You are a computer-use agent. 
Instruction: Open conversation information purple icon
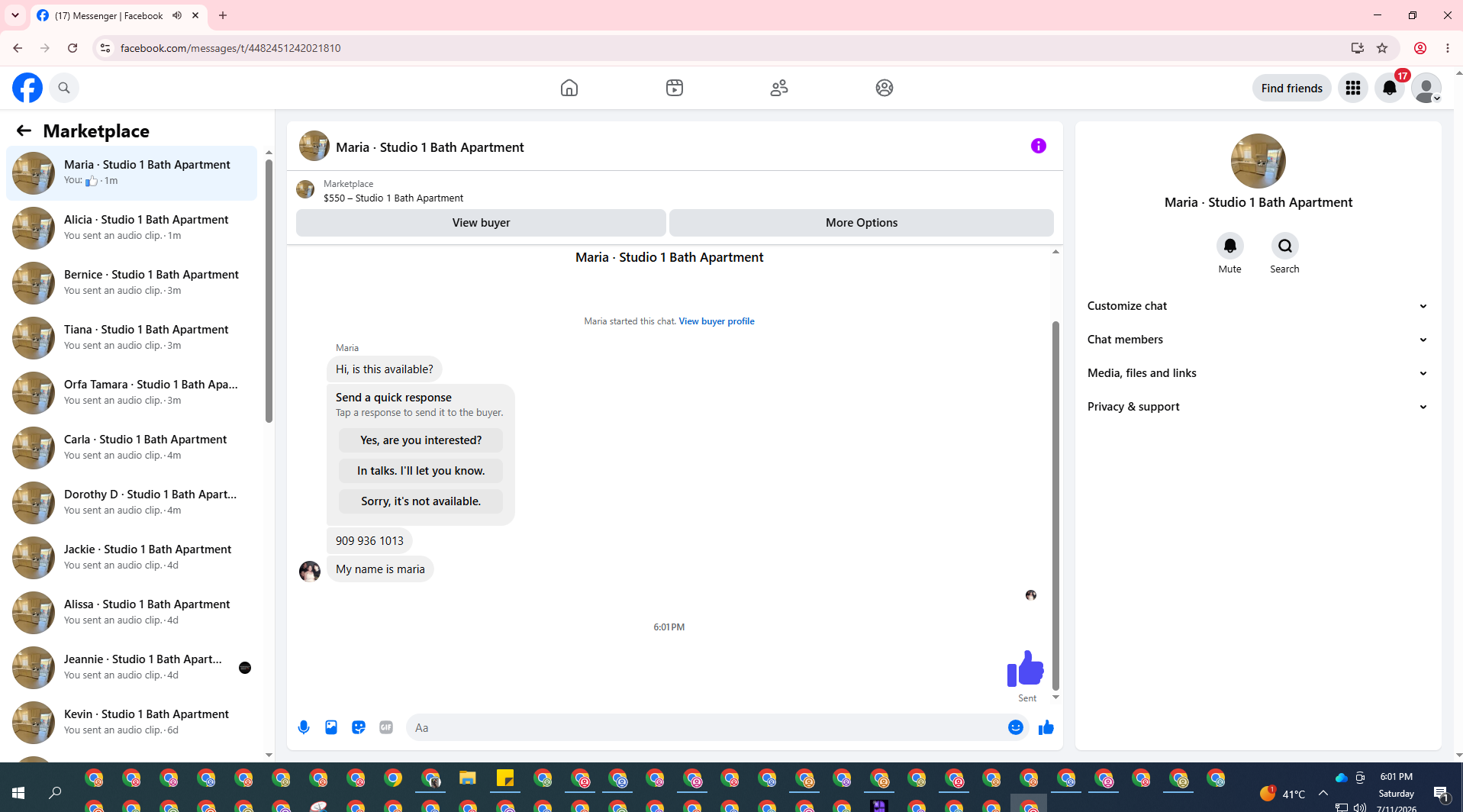(x=1039, y=146)
